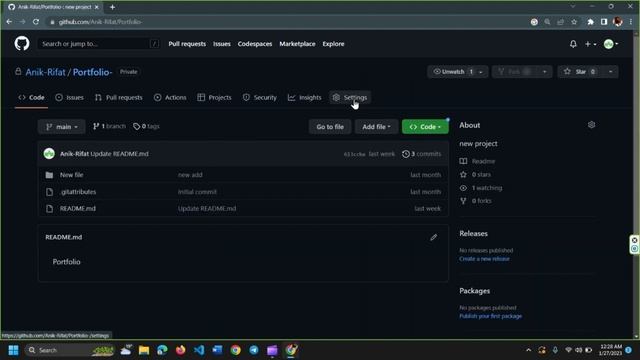
Task: Click Codespaces in top navigation
Action: [255, 44]
